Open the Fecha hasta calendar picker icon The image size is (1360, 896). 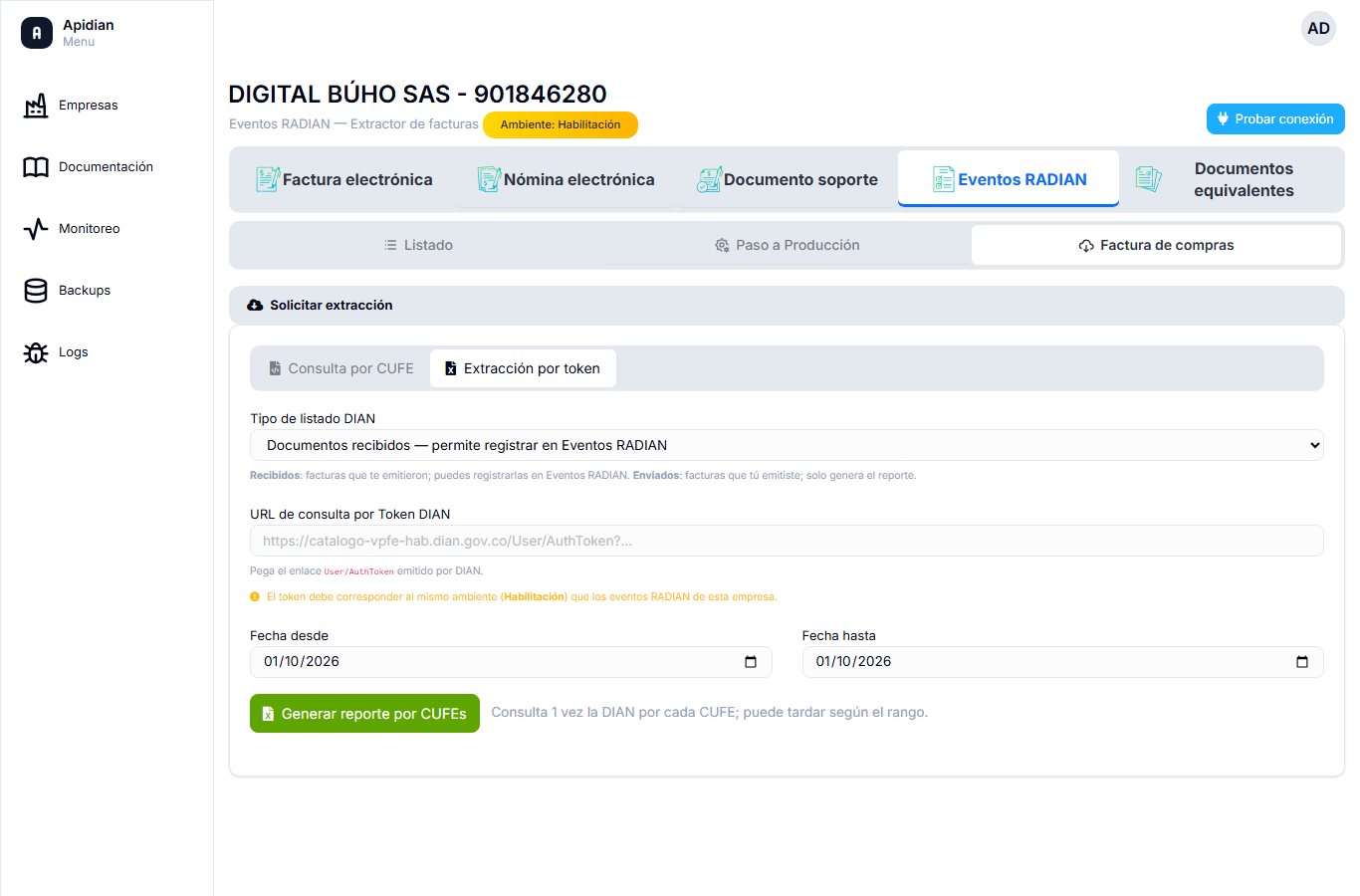point(1302,662)
